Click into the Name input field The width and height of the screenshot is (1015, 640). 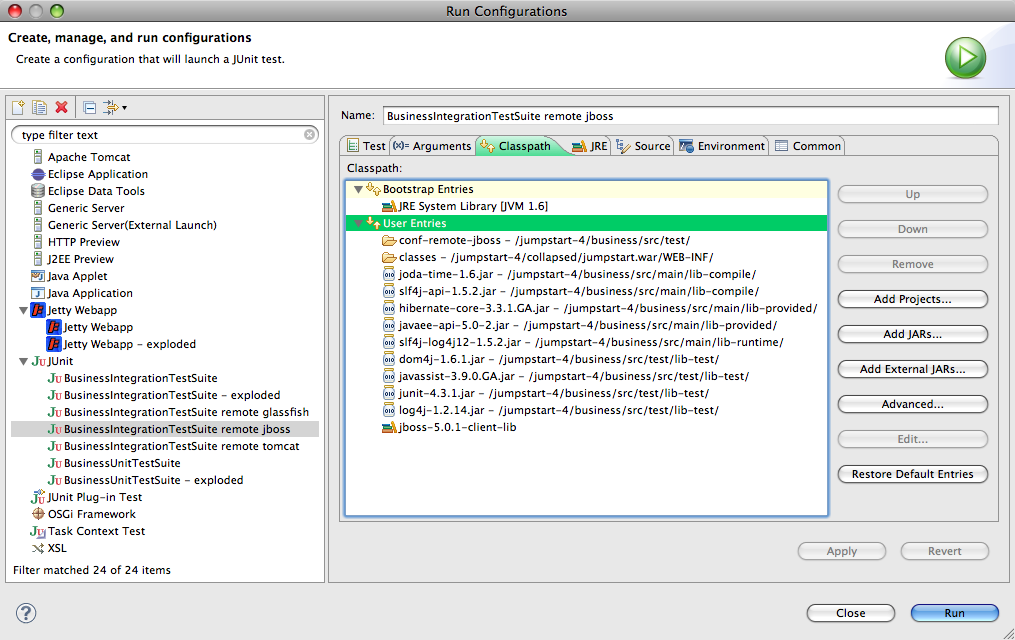(x=690, y=116)
